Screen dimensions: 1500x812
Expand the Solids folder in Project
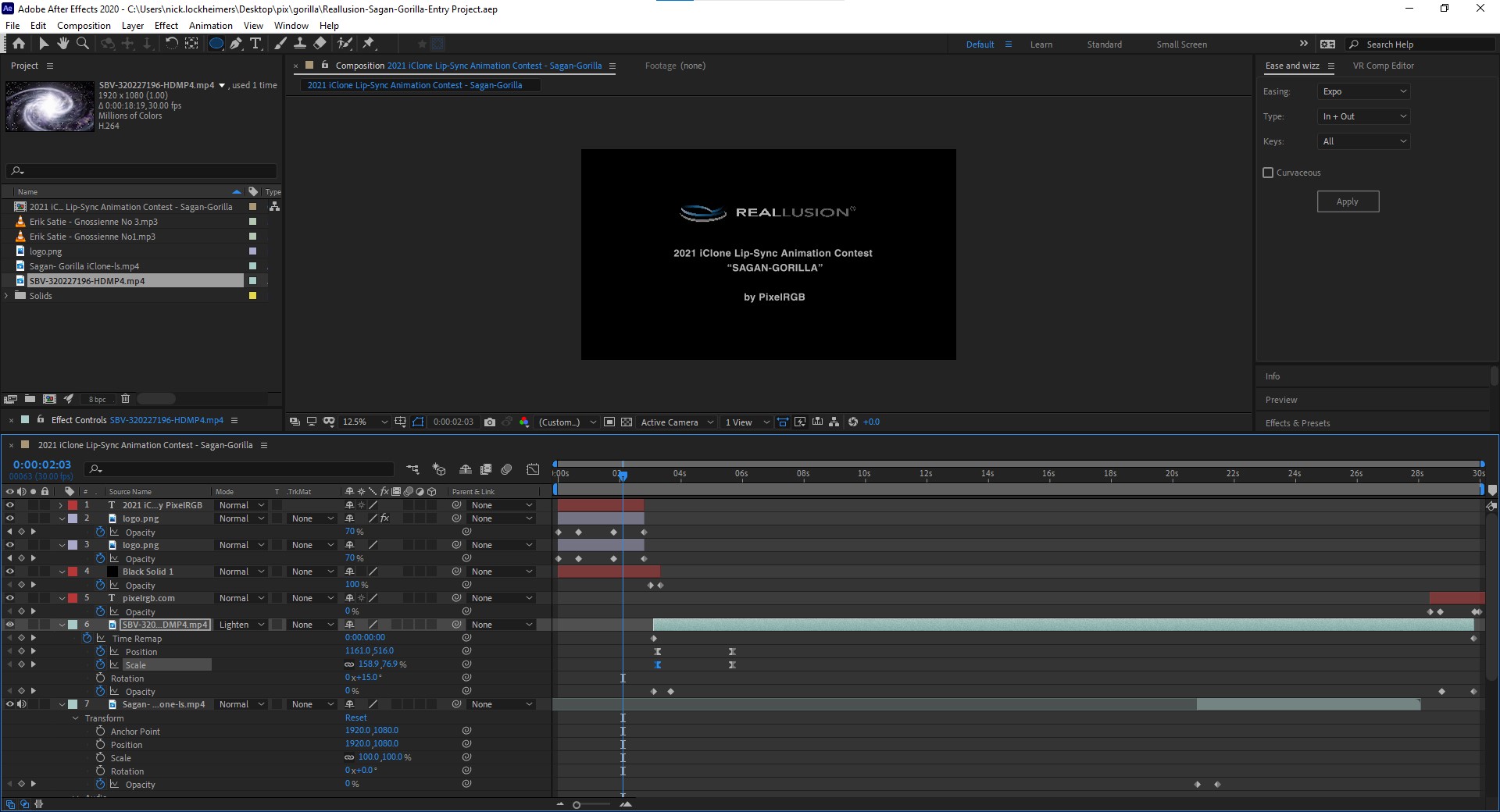tap(7, 296)
